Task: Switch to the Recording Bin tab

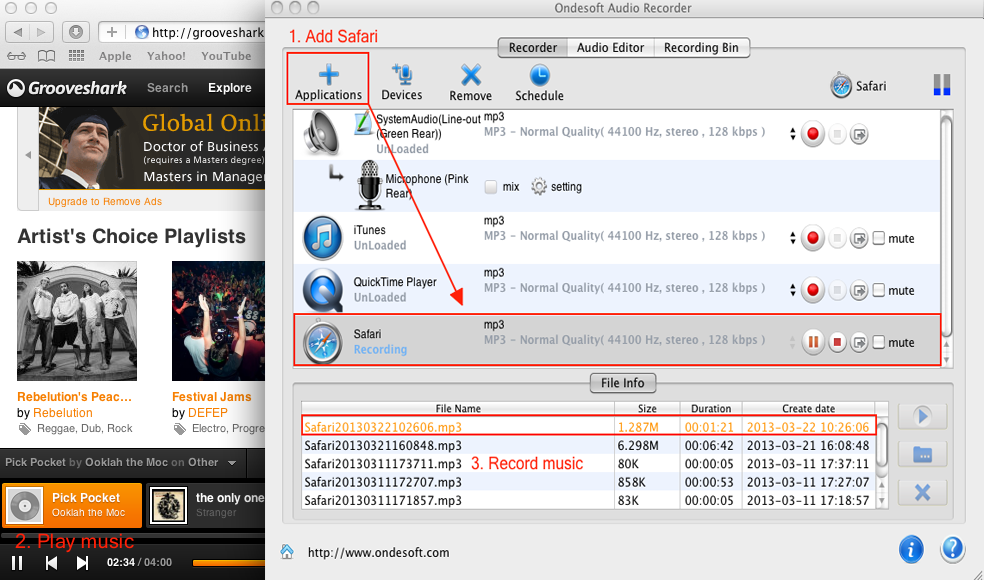Action: pos(701,47)
